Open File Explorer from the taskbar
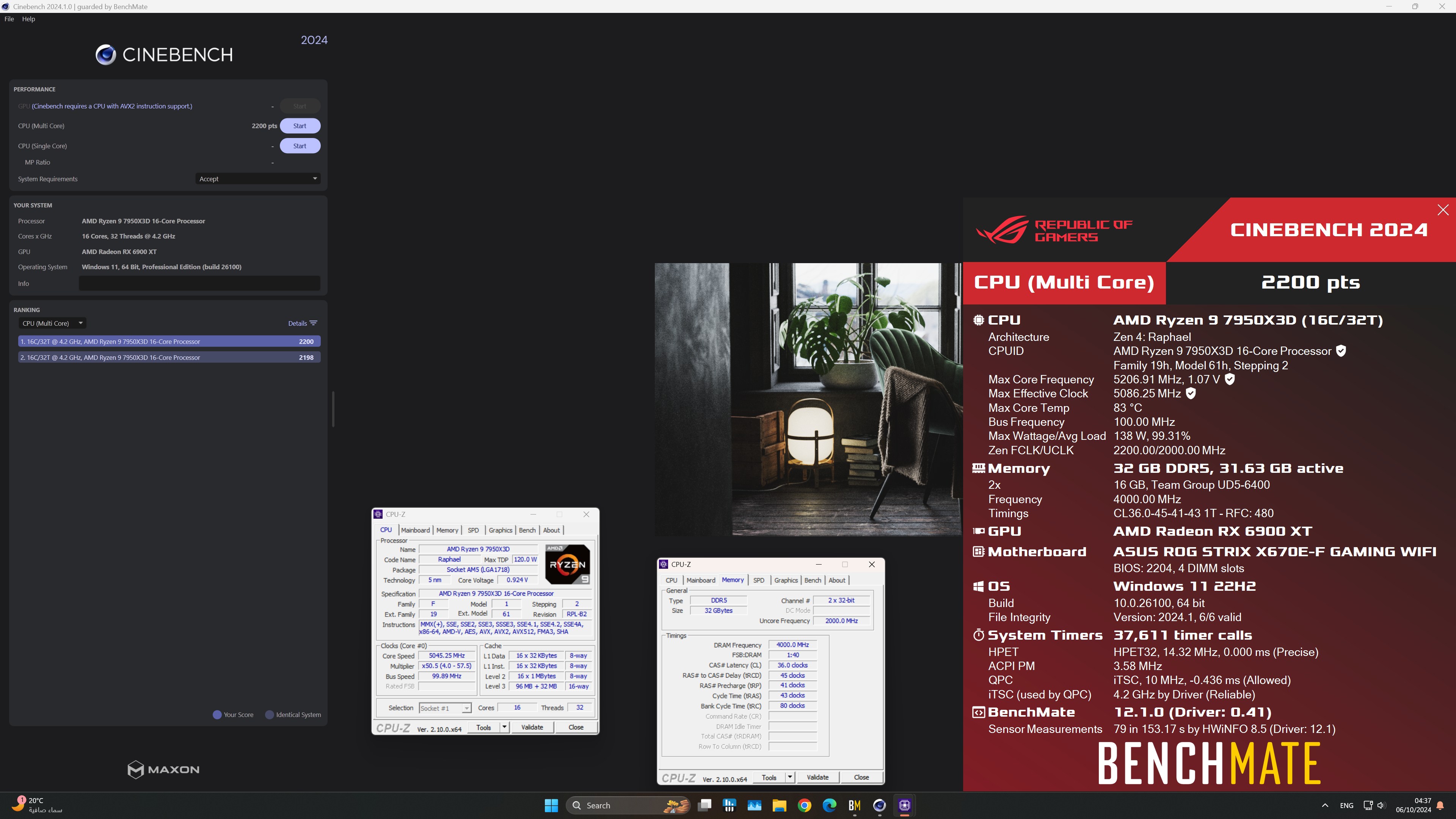Screen dimensions: 1456x819 click(x=780, y=805)
